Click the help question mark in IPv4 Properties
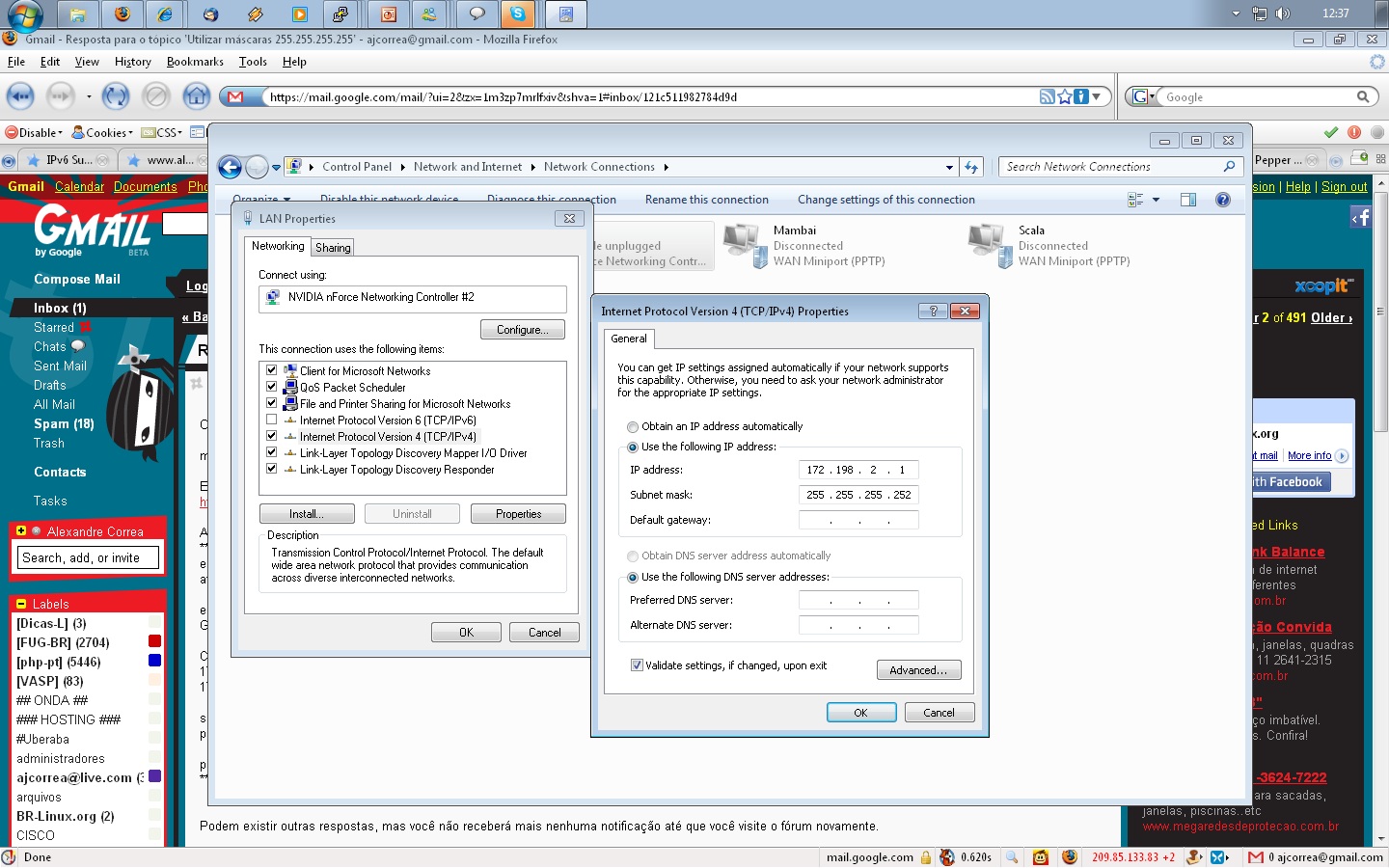This screenshot has height=868, width=1389. [933, 311]
